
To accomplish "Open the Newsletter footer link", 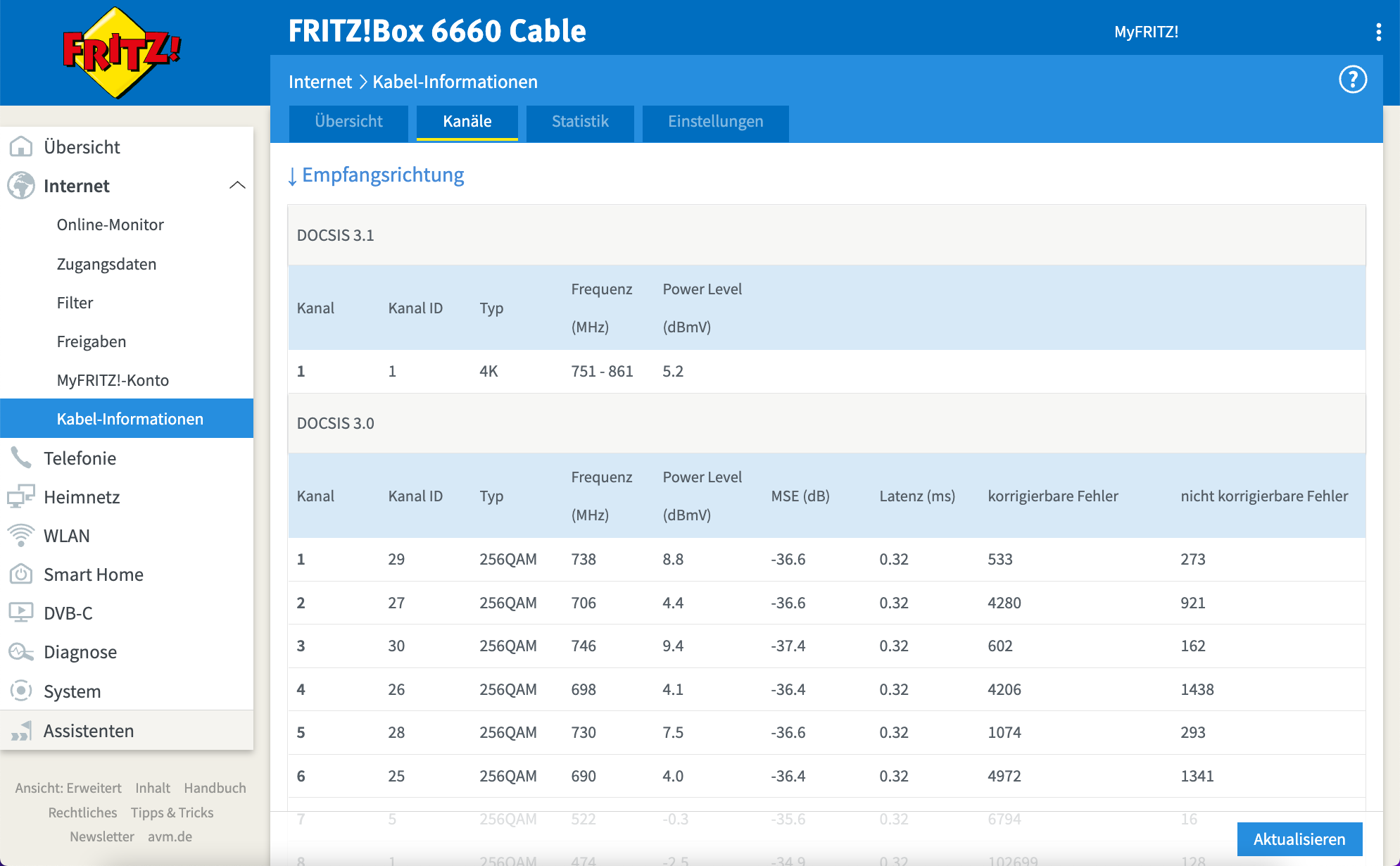I will (x=102, y=836).
